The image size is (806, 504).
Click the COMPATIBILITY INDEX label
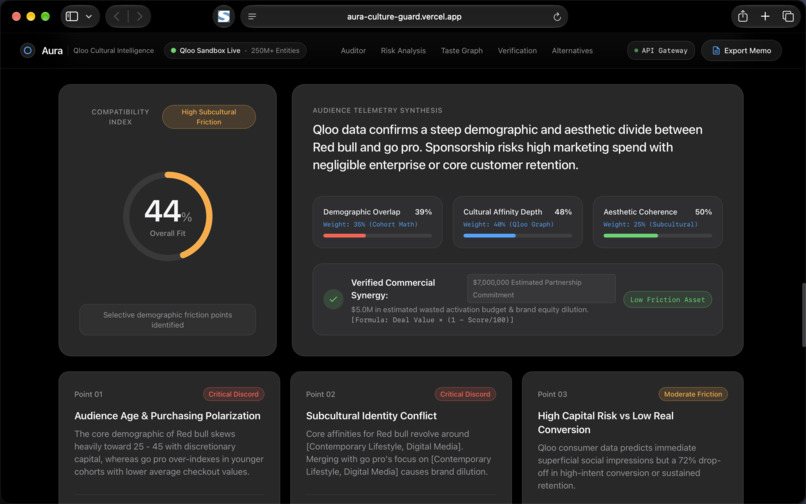120,117
